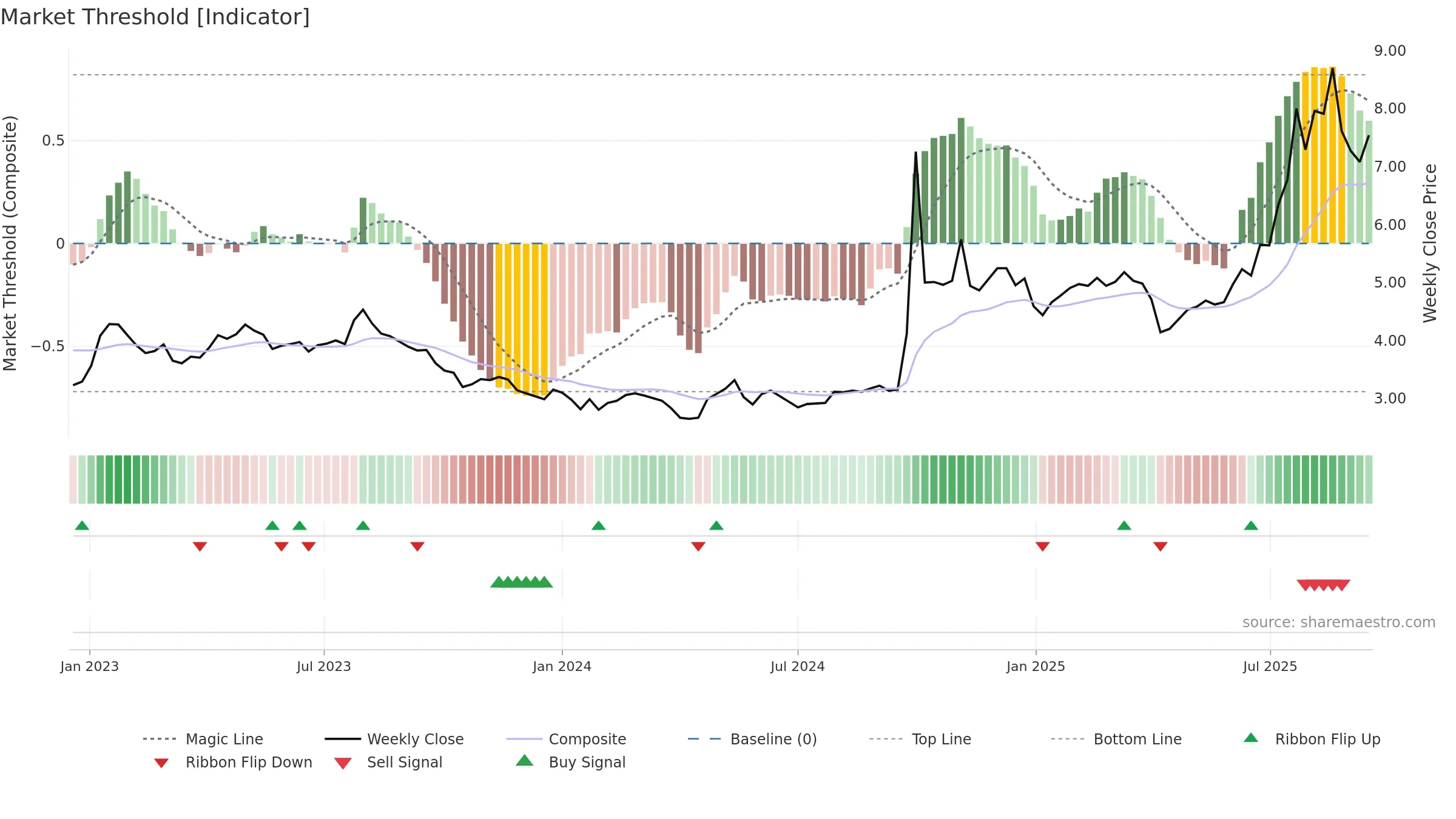Click the yellow histogram bars in mid 2025
1456x819 pixels.
(1324, 155)
